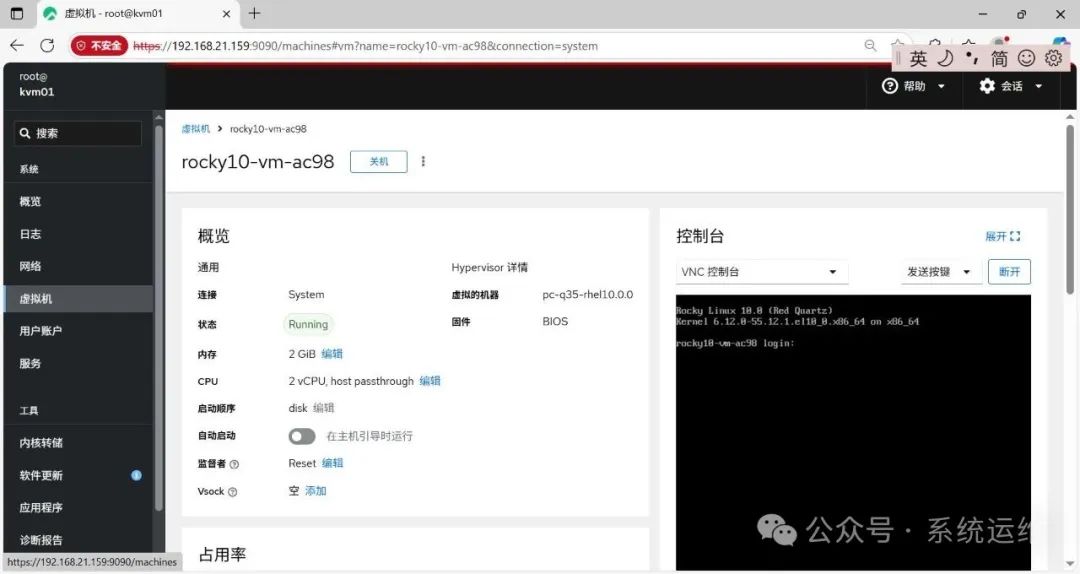Click the sidebar 搜索 search field
This screenshot has height=574, width=1080.
pos(78,133)
